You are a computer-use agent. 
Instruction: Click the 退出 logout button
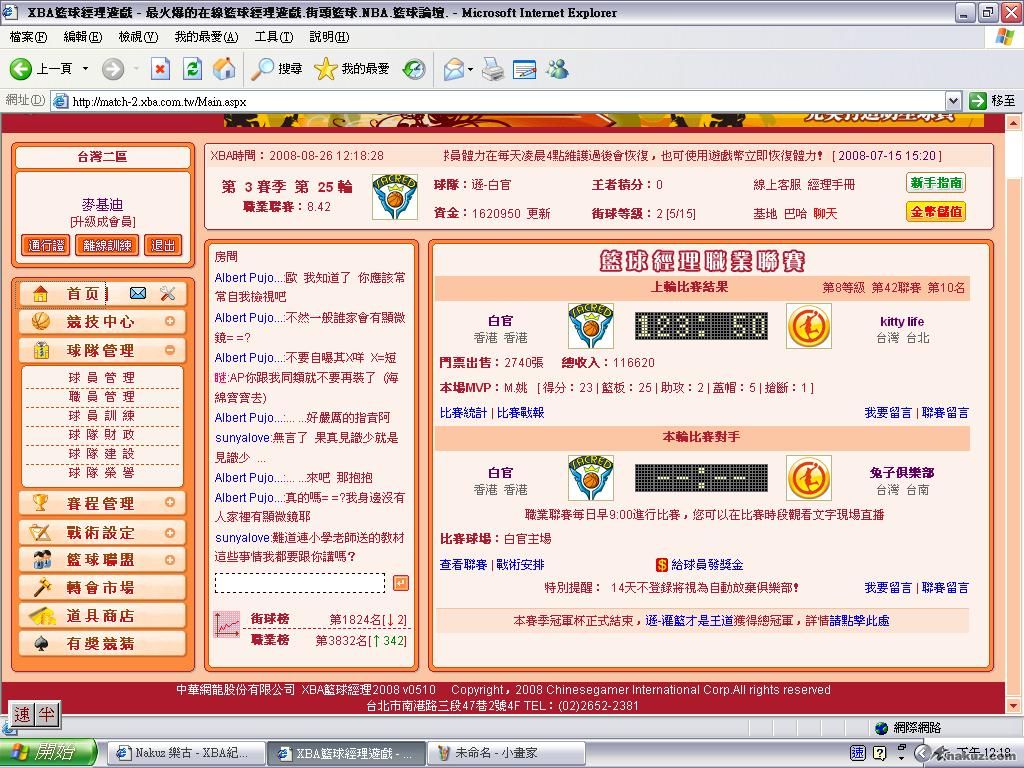(163, 246)
